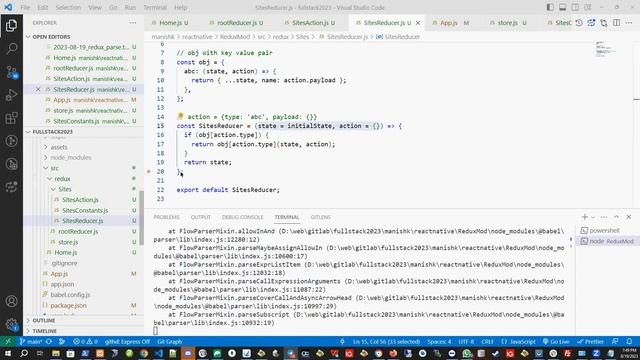The height and width of the screenshot is (360, 640).
Task: Switch to the DEBUG CONSOLE panel tab
Action: [242, 217]
